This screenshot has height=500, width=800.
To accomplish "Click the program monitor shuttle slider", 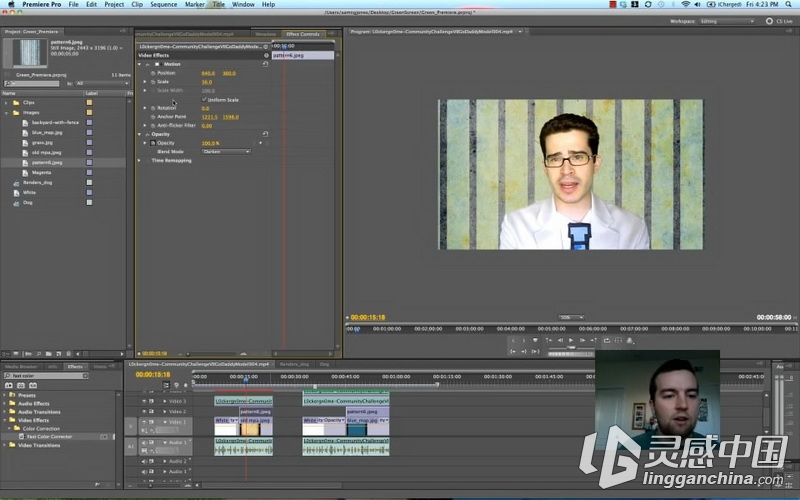I will coord(571,347).
